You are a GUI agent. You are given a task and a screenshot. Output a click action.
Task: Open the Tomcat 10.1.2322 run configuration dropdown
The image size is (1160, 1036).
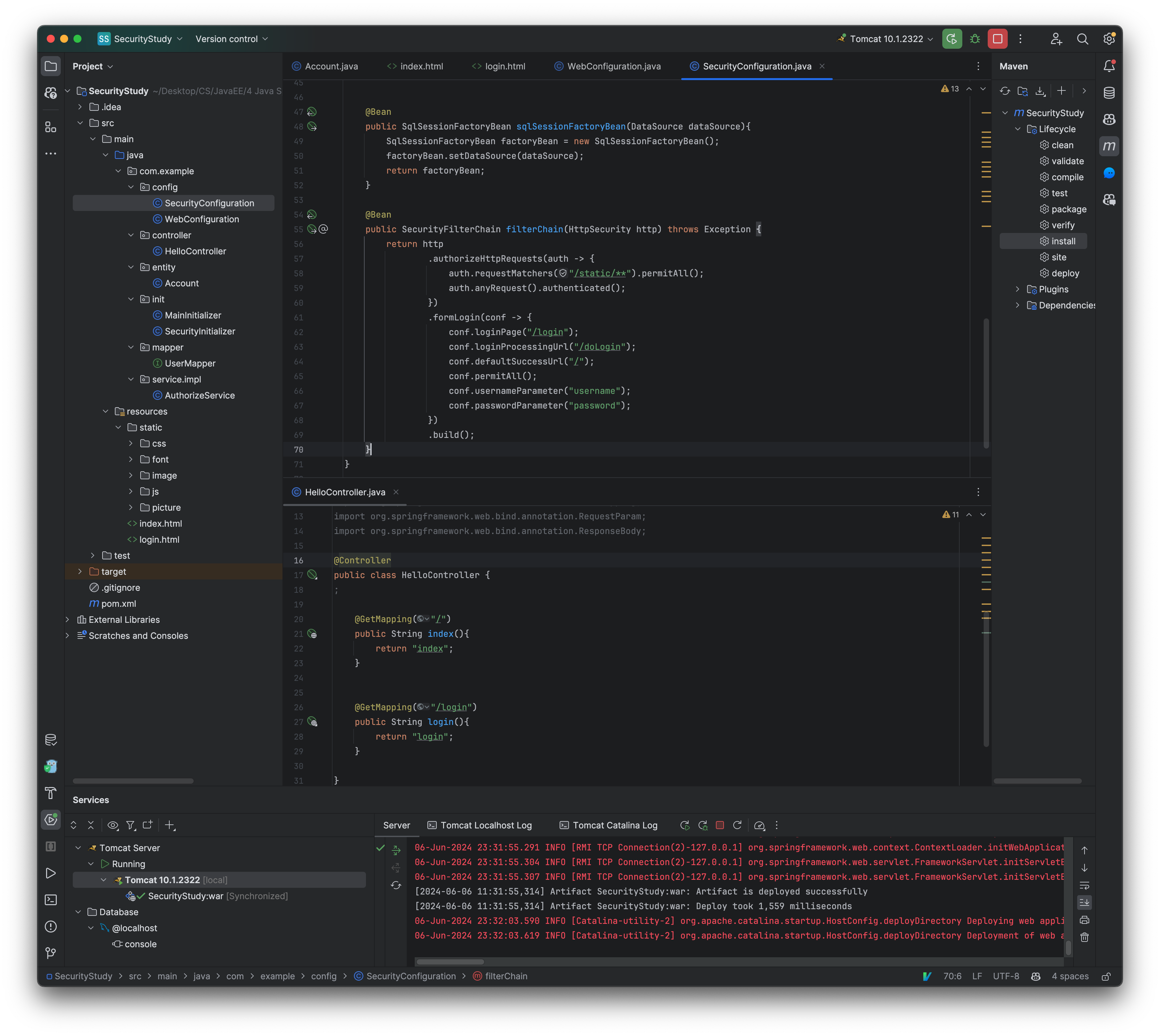coord(885,39)
